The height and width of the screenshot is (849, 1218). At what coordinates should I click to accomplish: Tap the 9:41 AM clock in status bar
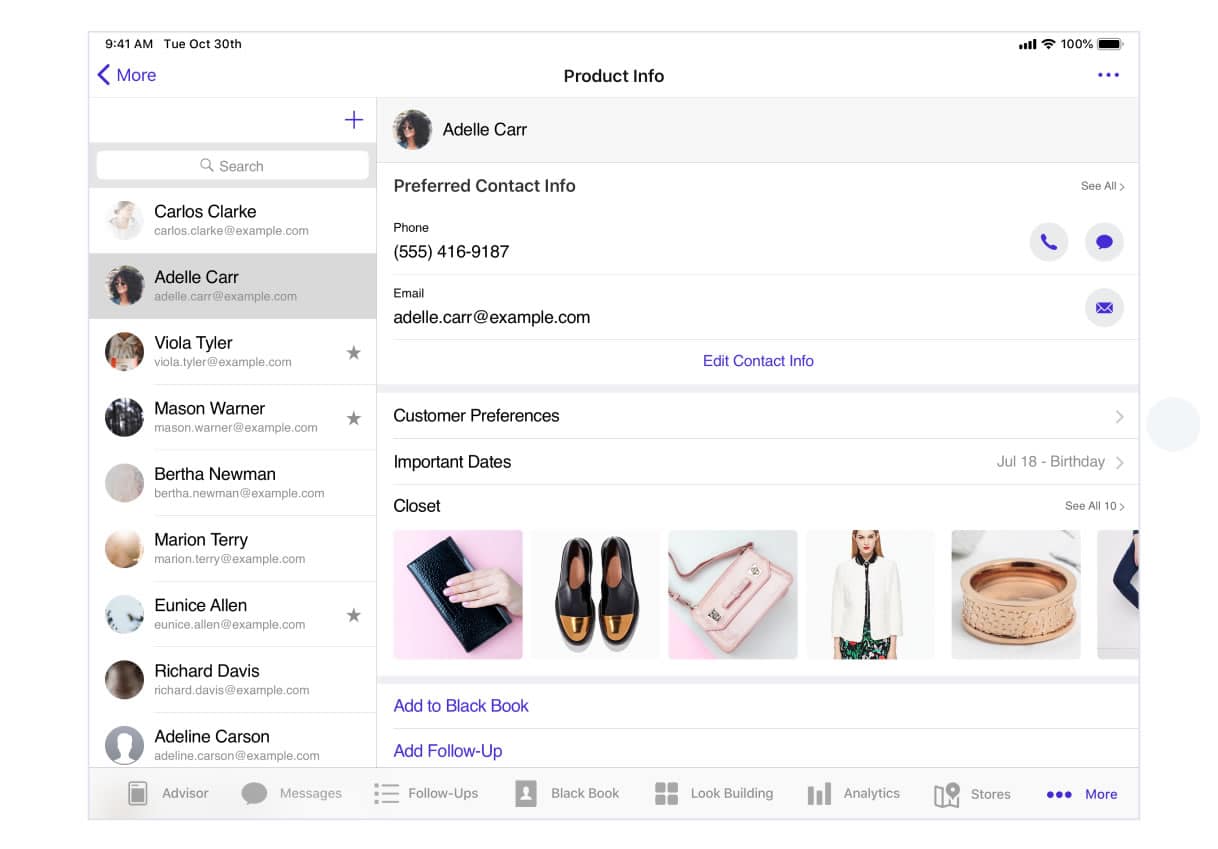(129, 44)
